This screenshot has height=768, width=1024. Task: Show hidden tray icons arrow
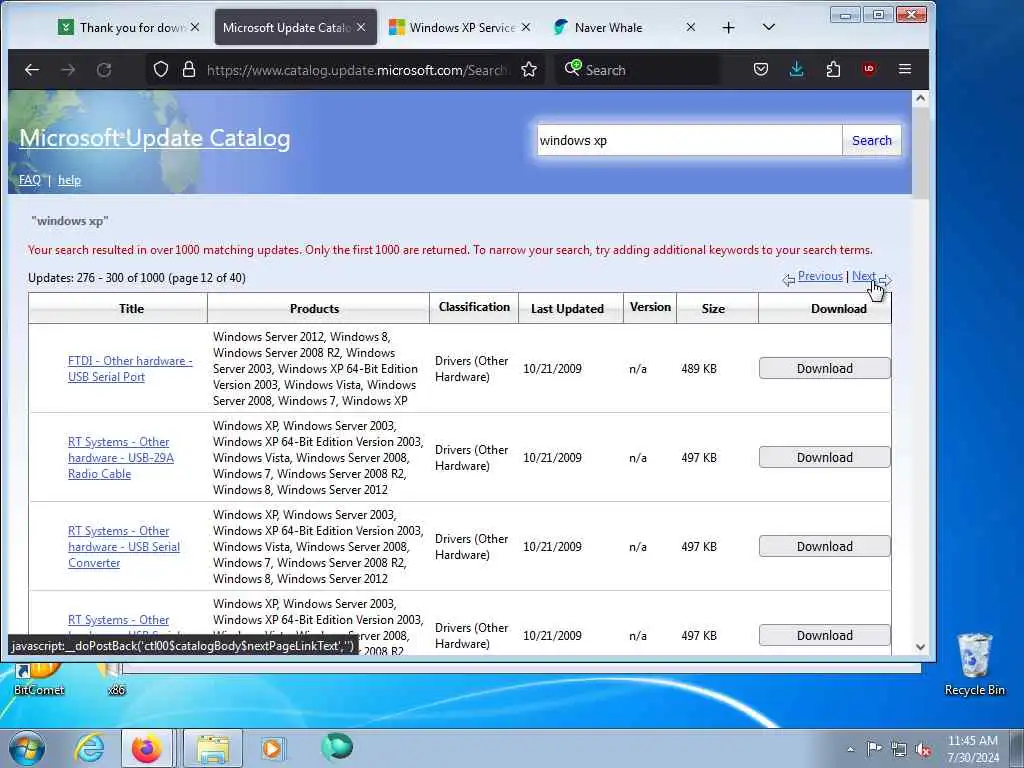coord(850,749)
